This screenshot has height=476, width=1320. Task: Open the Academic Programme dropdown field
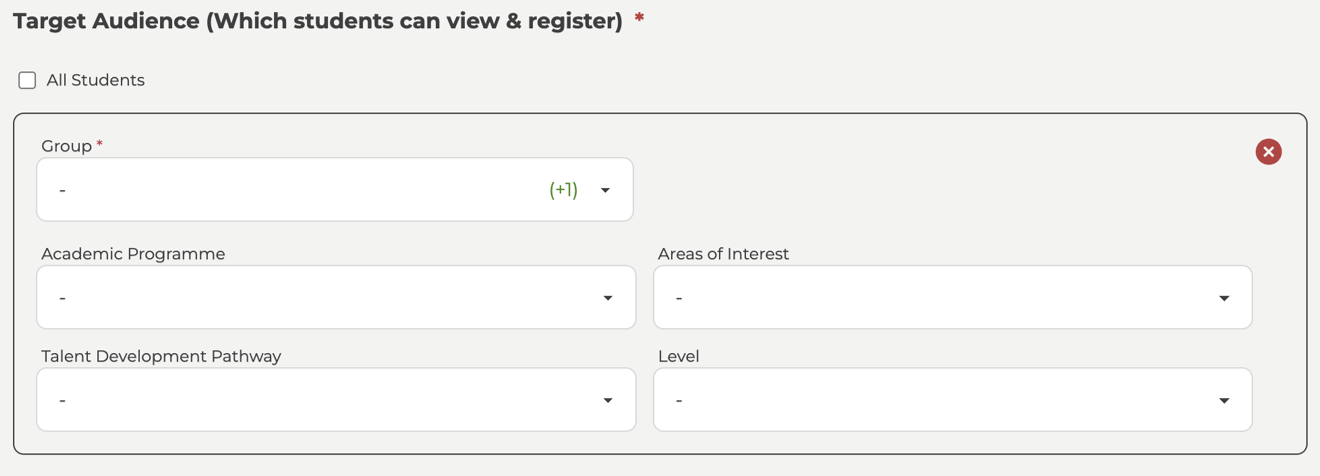click(320, 298)
